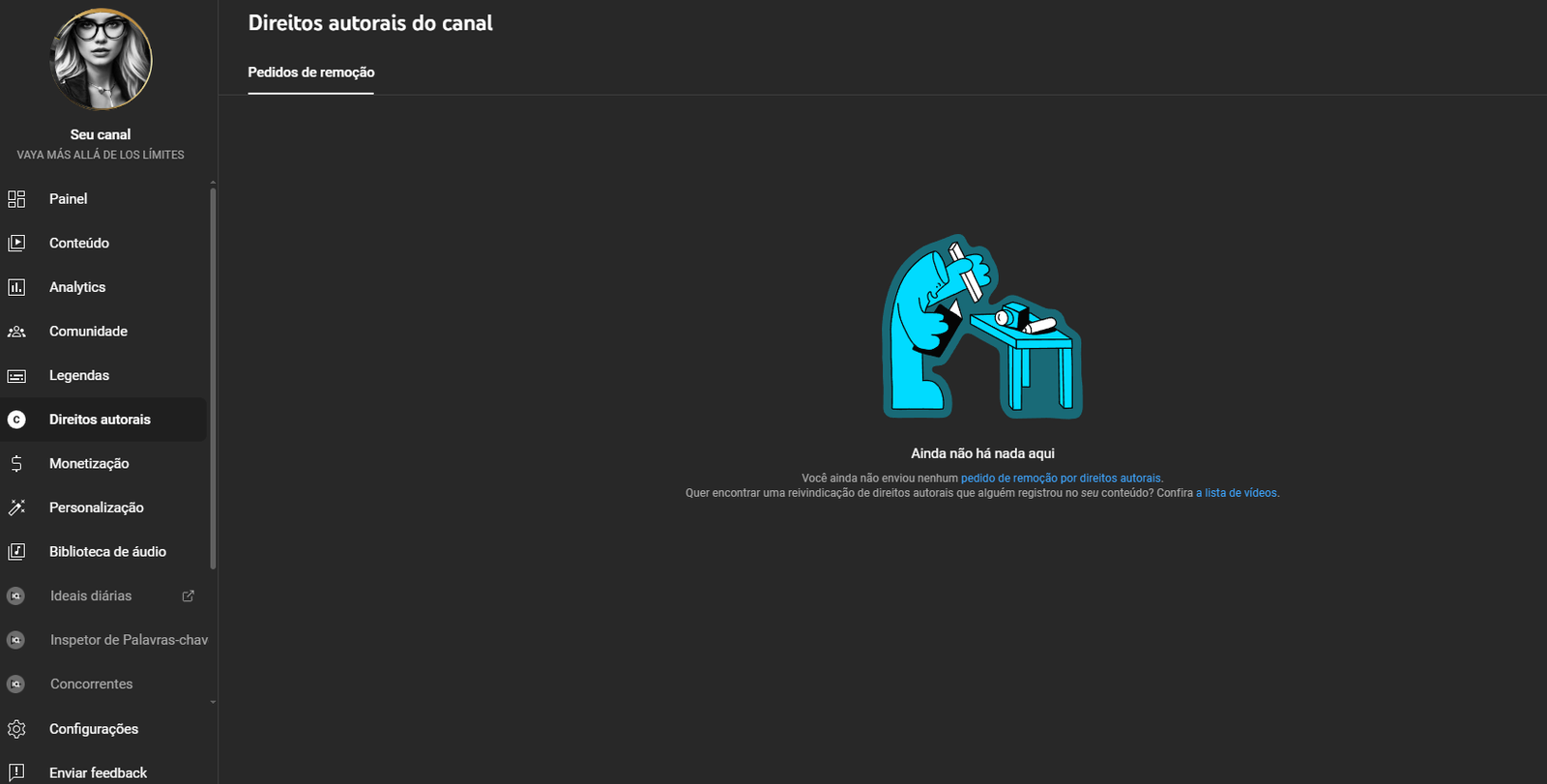Screen dimensions: 1547x784
Task: Click the Direitos autorais copyright icon
Action: click(x=16, y=420)
